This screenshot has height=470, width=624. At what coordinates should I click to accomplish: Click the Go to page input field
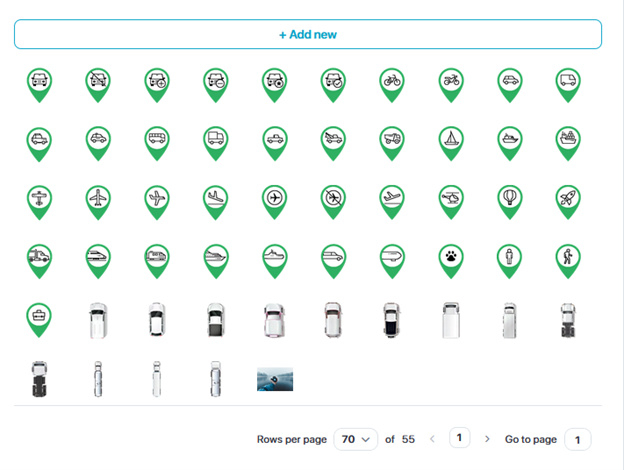pyautogui.click(x=578, y=439)
